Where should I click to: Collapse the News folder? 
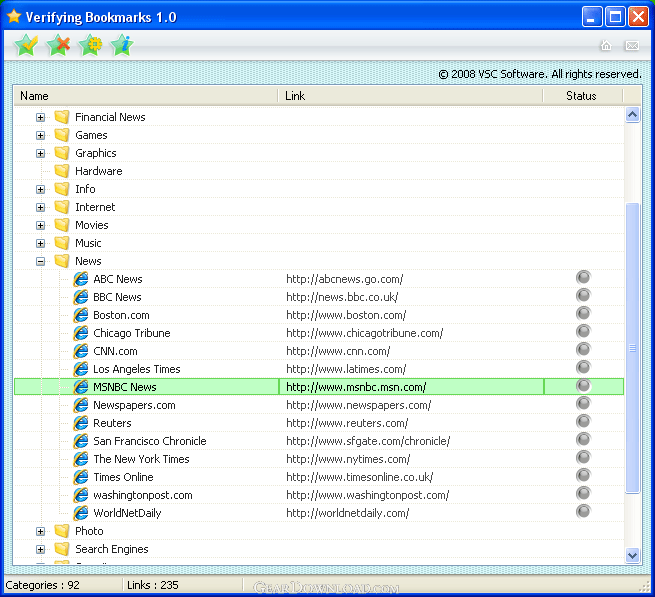point(40,262)
